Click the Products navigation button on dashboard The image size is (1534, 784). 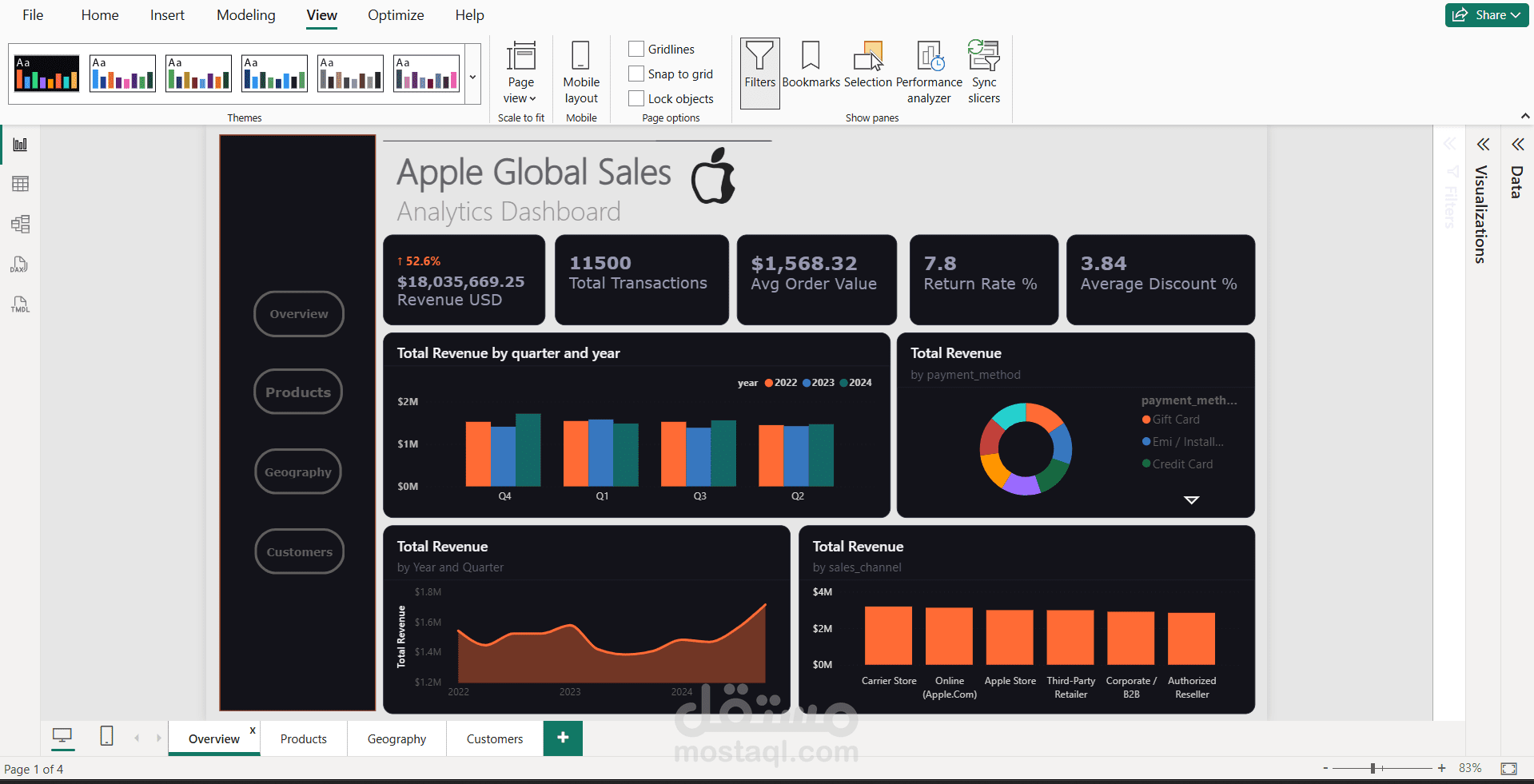pos(298,392)
